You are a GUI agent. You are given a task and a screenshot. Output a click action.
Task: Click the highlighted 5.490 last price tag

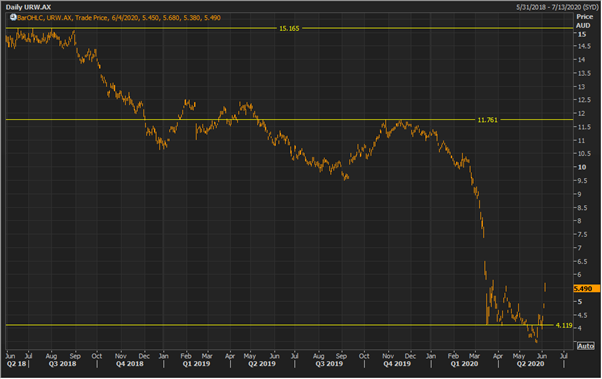point(586,288)
